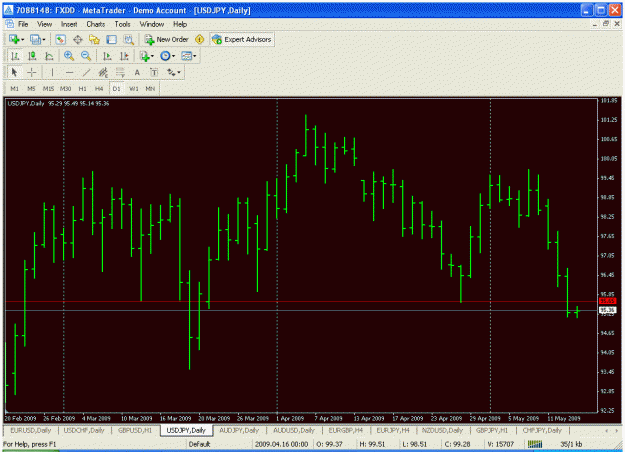The image size is (625, 452).
Task: Open the Window menu
Action: [151, 24]
